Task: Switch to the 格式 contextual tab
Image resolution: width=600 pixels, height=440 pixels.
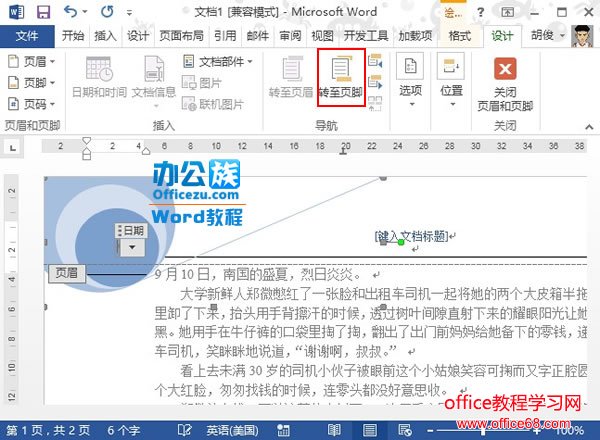Action: (460, 36)
